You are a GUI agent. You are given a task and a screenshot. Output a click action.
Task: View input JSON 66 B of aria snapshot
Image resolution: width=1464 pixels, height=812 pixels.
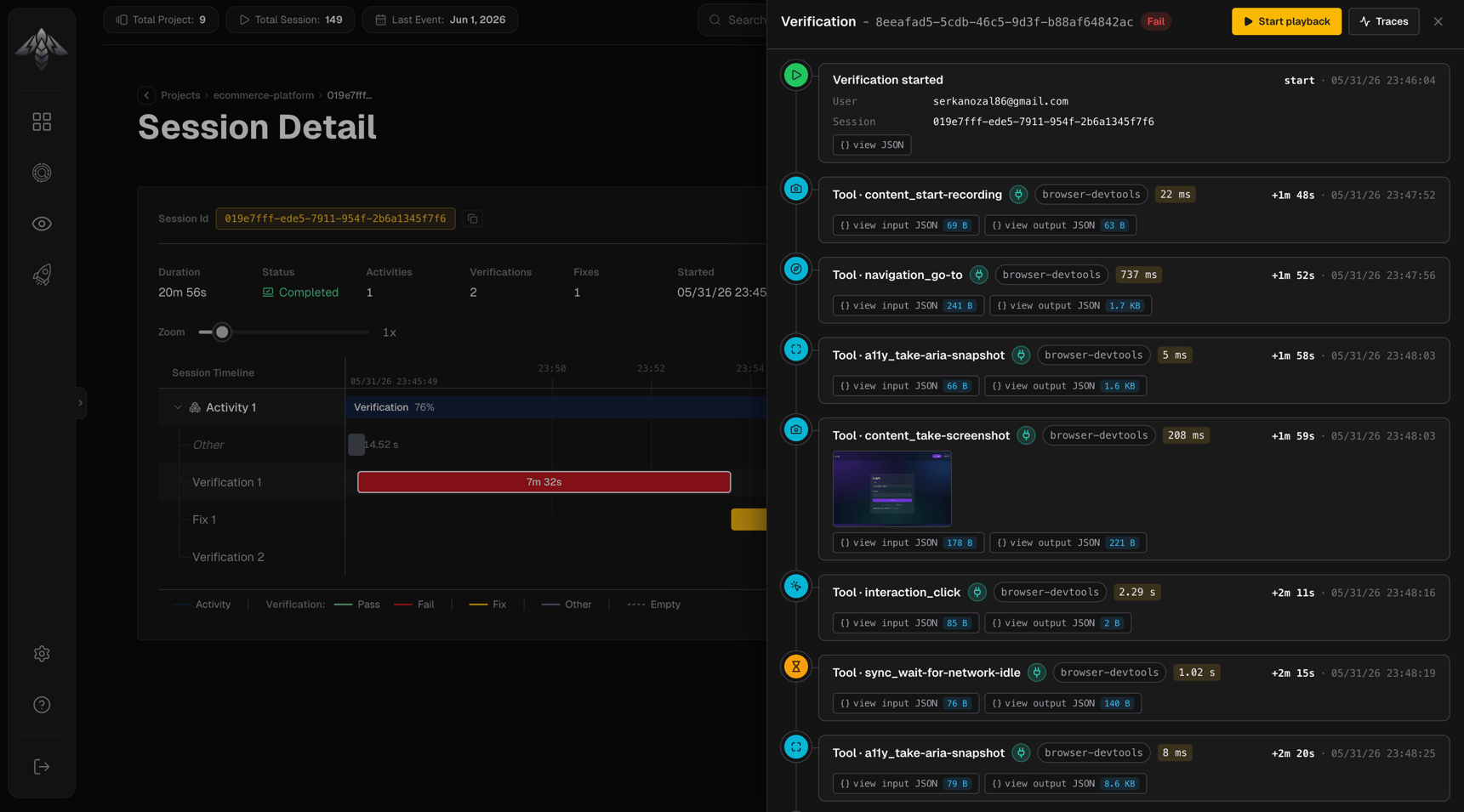click(x=906, y=386)
